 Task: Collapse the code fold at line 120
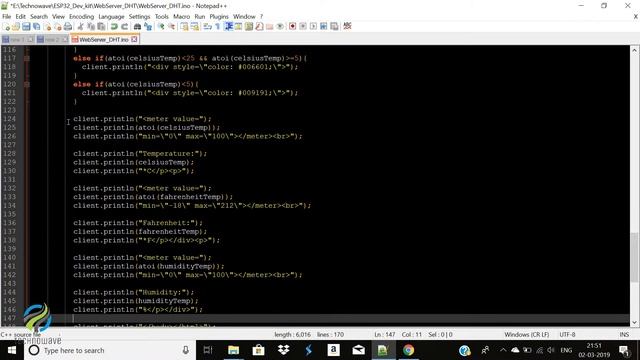27,84
